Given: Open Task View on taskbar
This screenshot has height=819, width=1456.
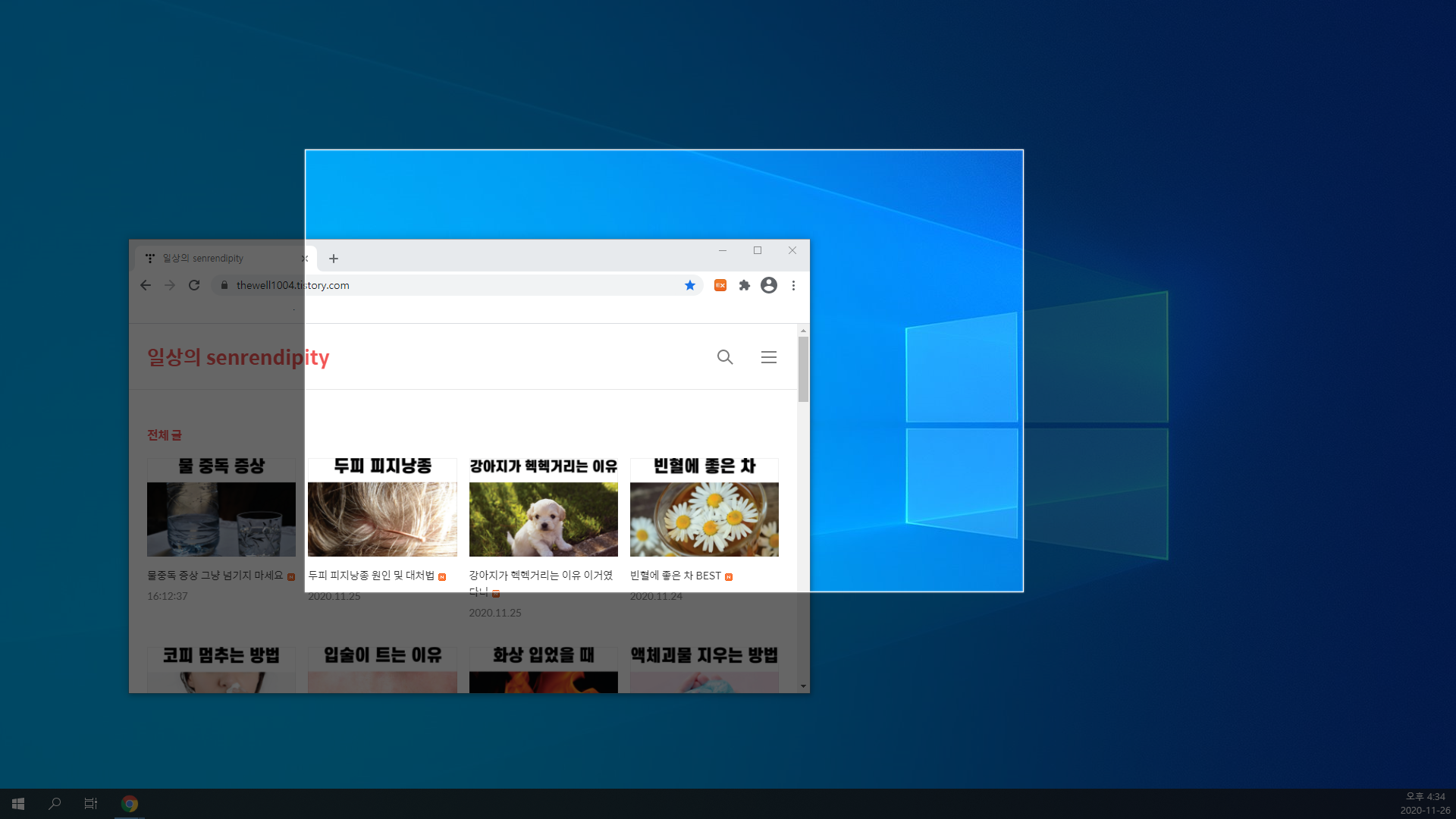Looking at the screenshot, I should [91, 803].
